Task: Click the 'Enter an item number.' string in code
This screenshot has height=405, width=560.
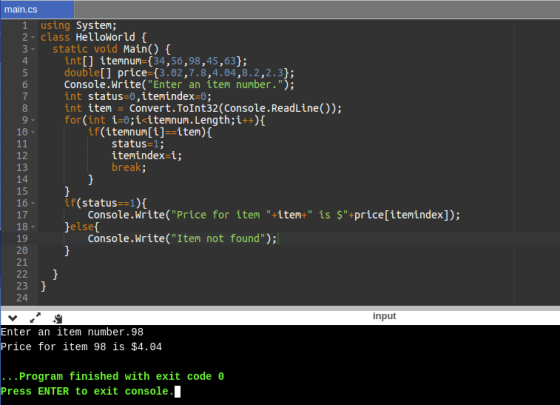Action: [215, 84]
